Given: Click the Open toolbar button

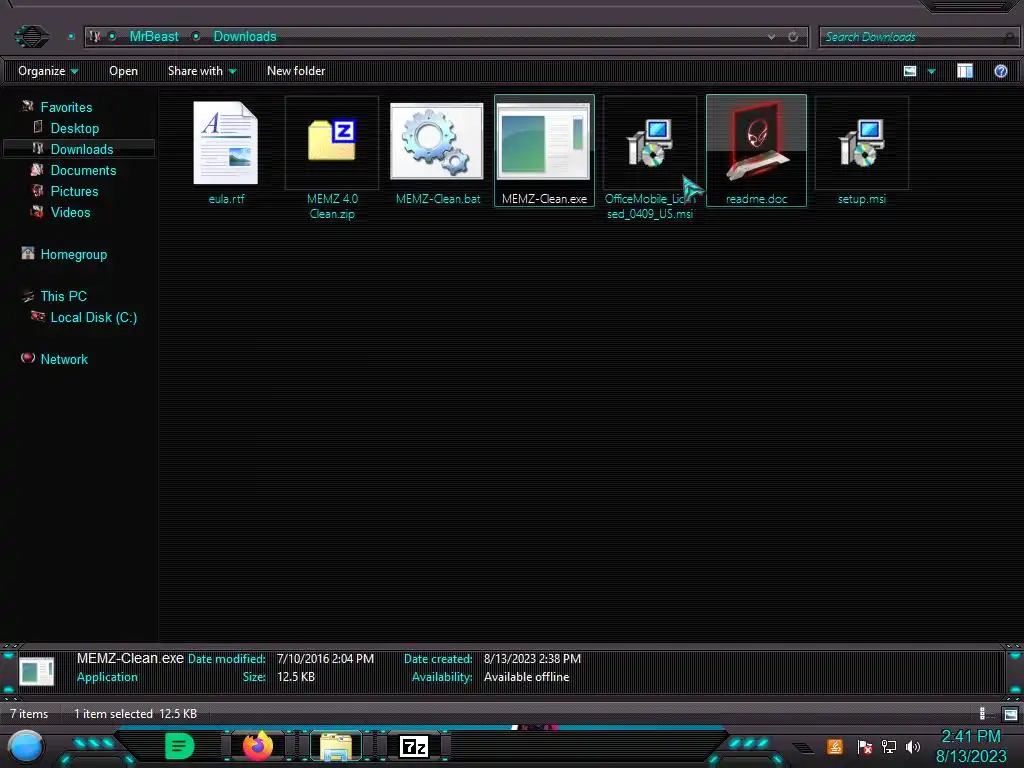Looking at the screenshot, I should point(123,71).
